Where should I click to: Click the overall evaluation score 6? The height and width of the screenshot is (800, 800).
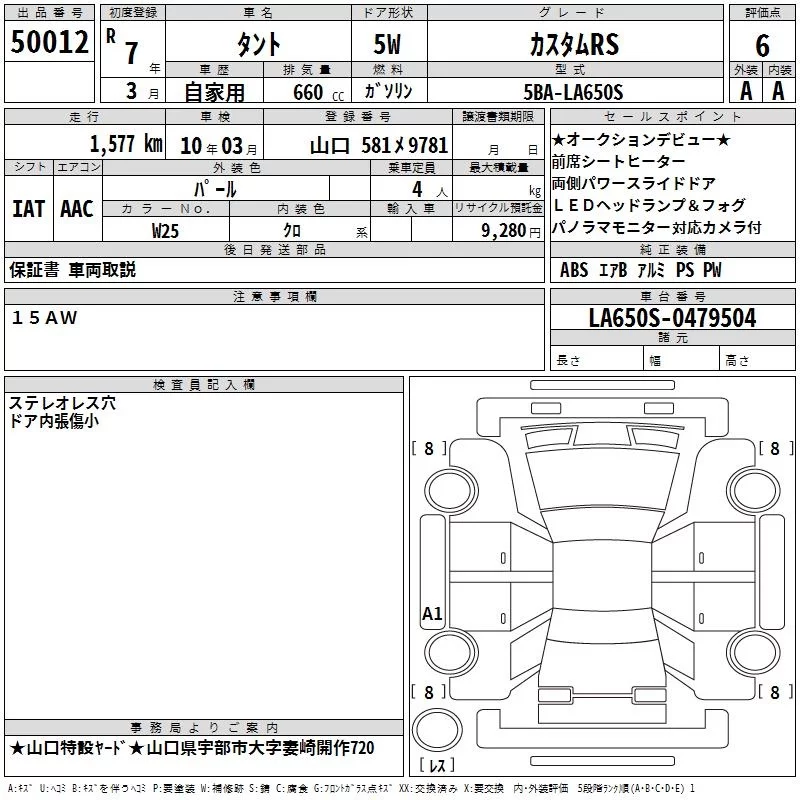pos(762,44)
